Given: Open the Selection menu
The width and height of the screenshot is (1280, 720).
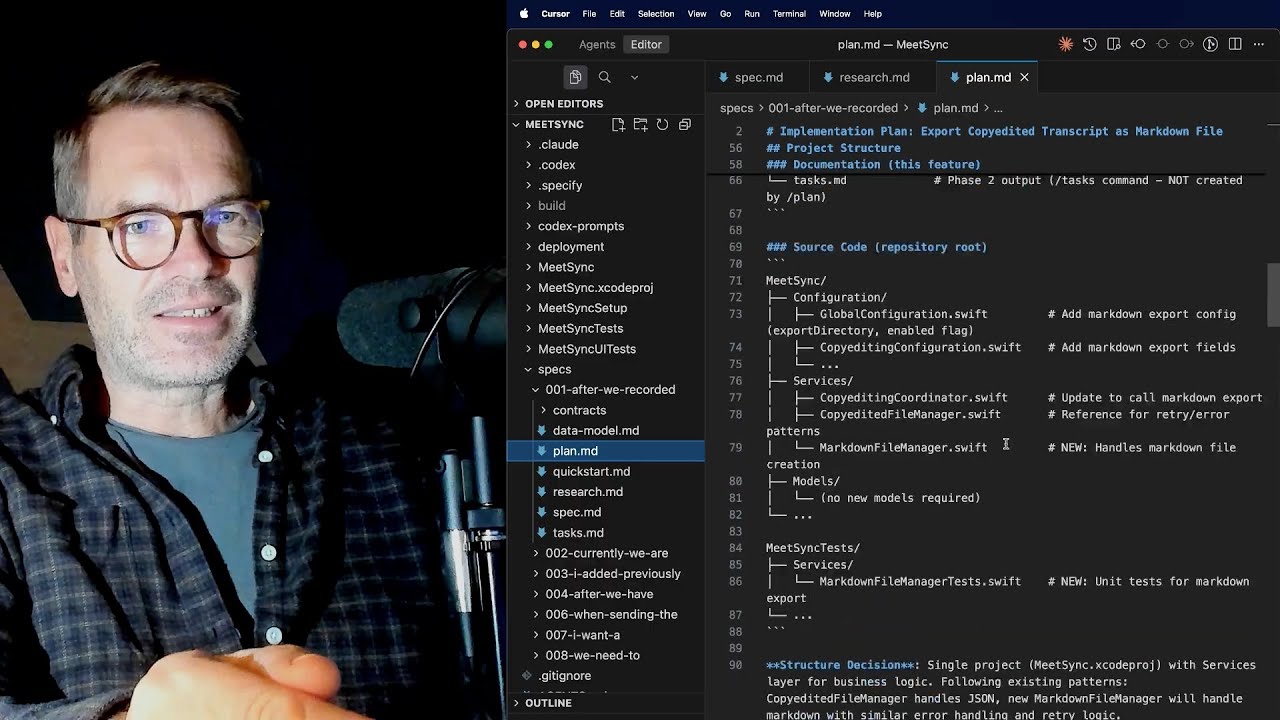Looking at the screenshot, I should 656,14.
